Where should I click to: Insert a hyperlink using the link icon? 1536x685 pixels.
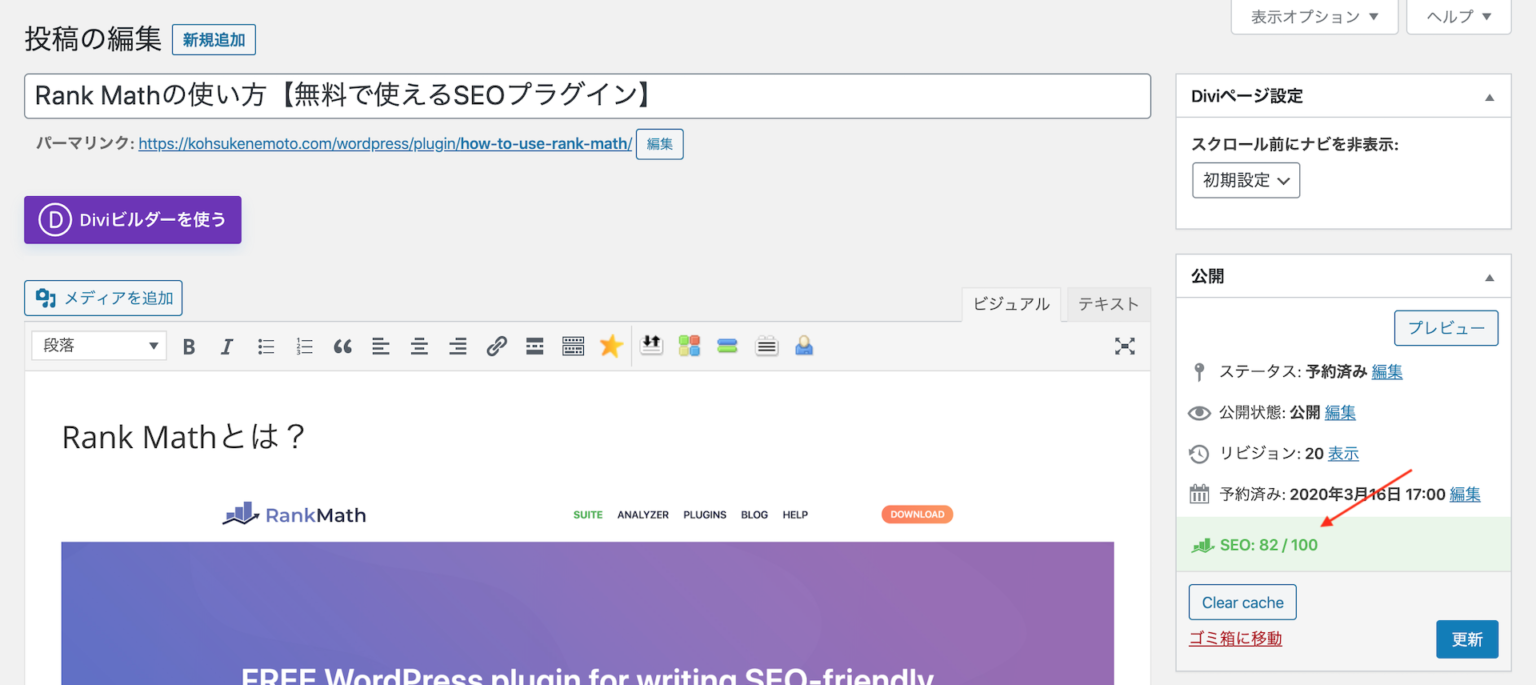496,345
